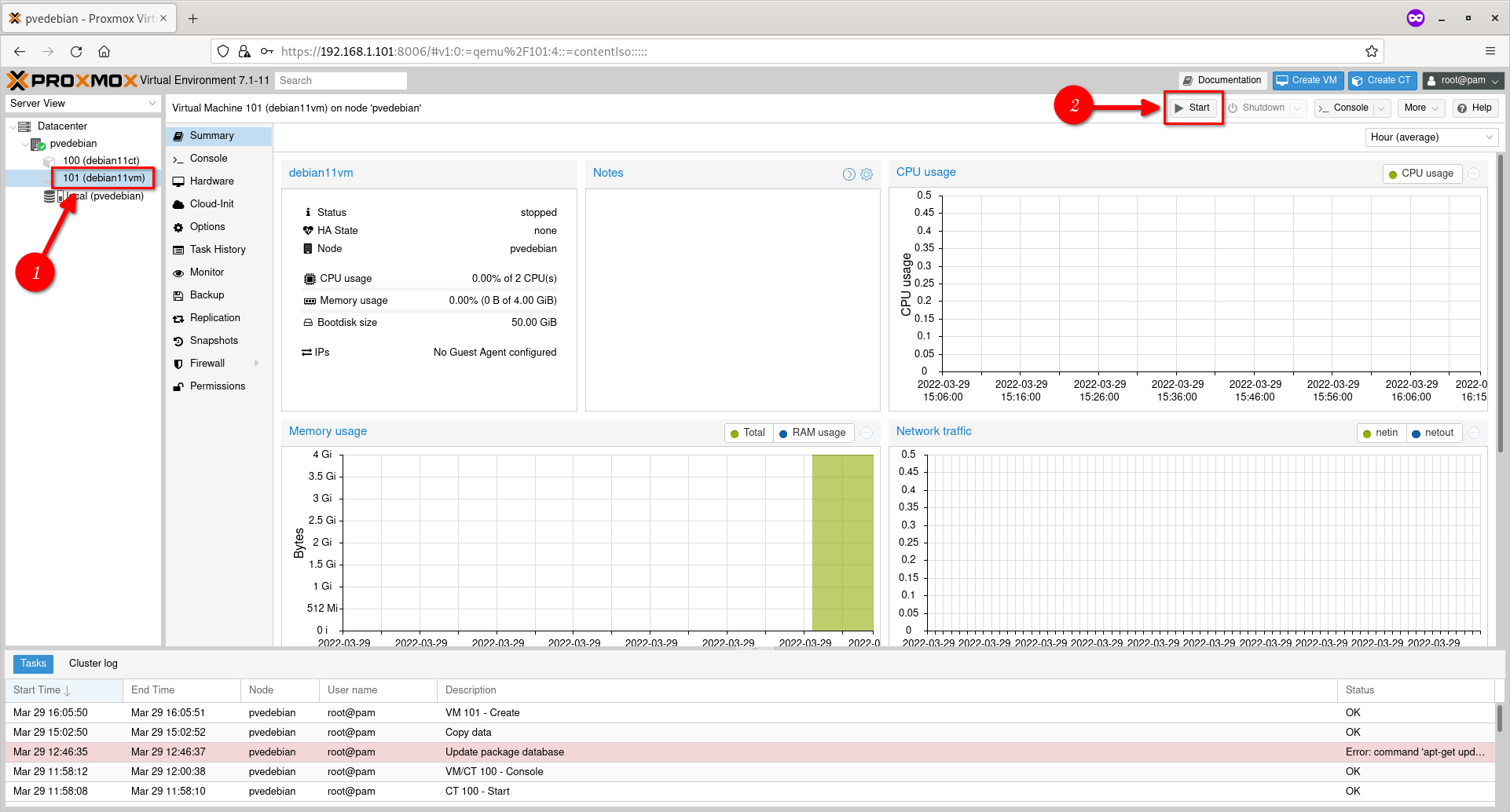This screenshot has width=1510, height=812.
Task: Collapse pvedebian tree node
Action: [x=25, y=144]
